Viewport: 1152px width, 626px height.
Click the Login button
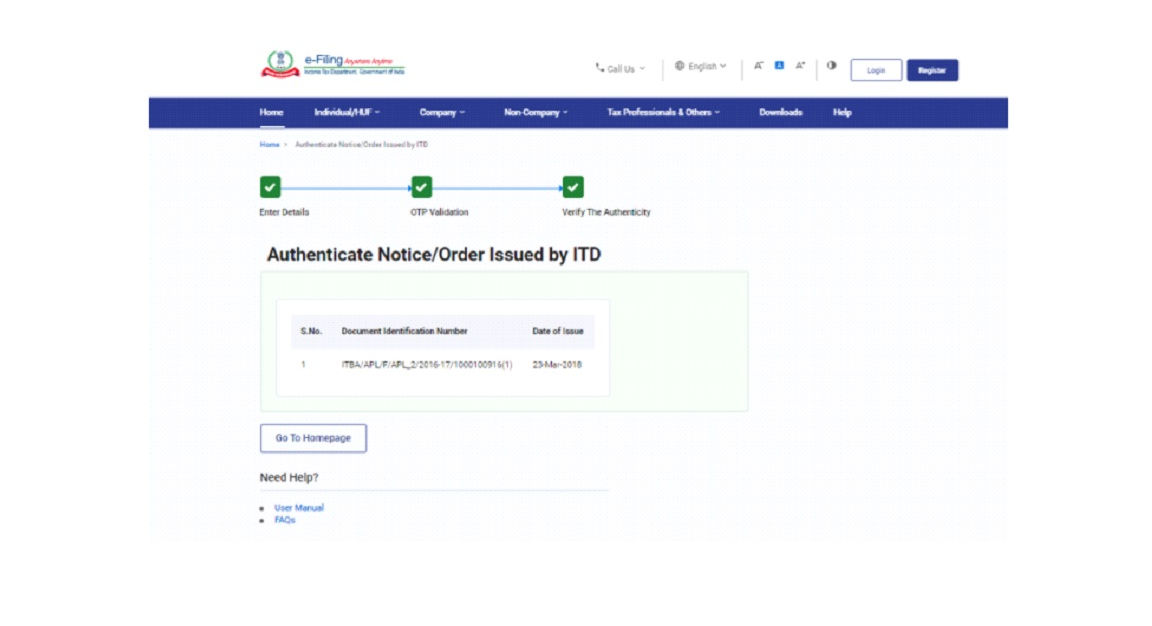(x=876, y=70)
